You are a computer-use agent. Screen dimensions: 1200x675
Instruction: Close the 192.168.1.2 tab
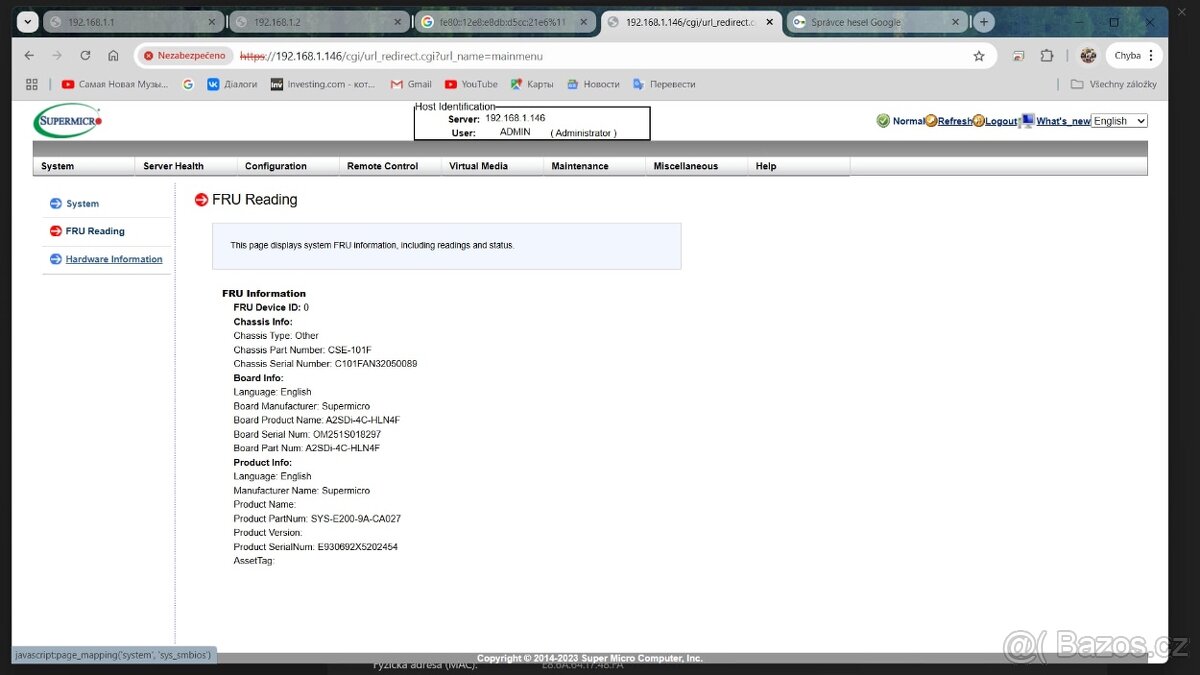click(397, 22)
